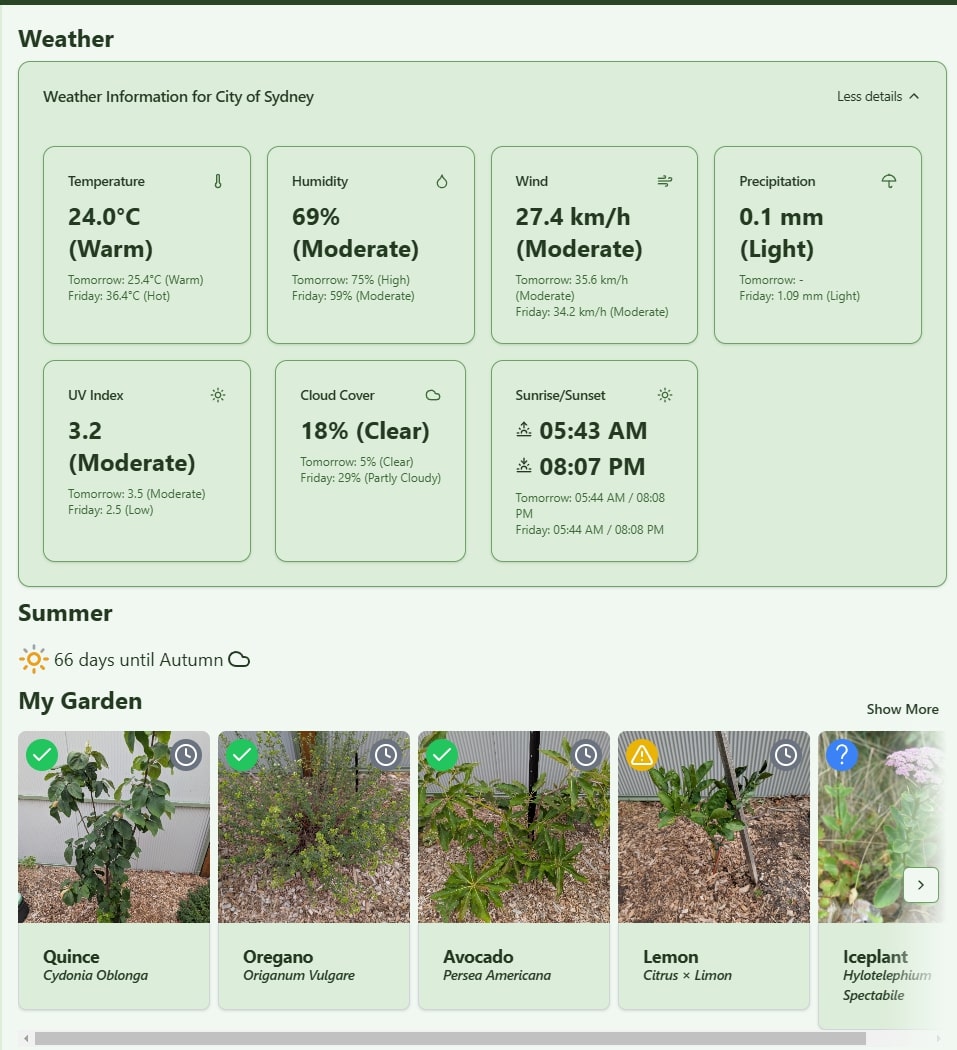Click the clock icon on Avocado photo

point(586,755)
